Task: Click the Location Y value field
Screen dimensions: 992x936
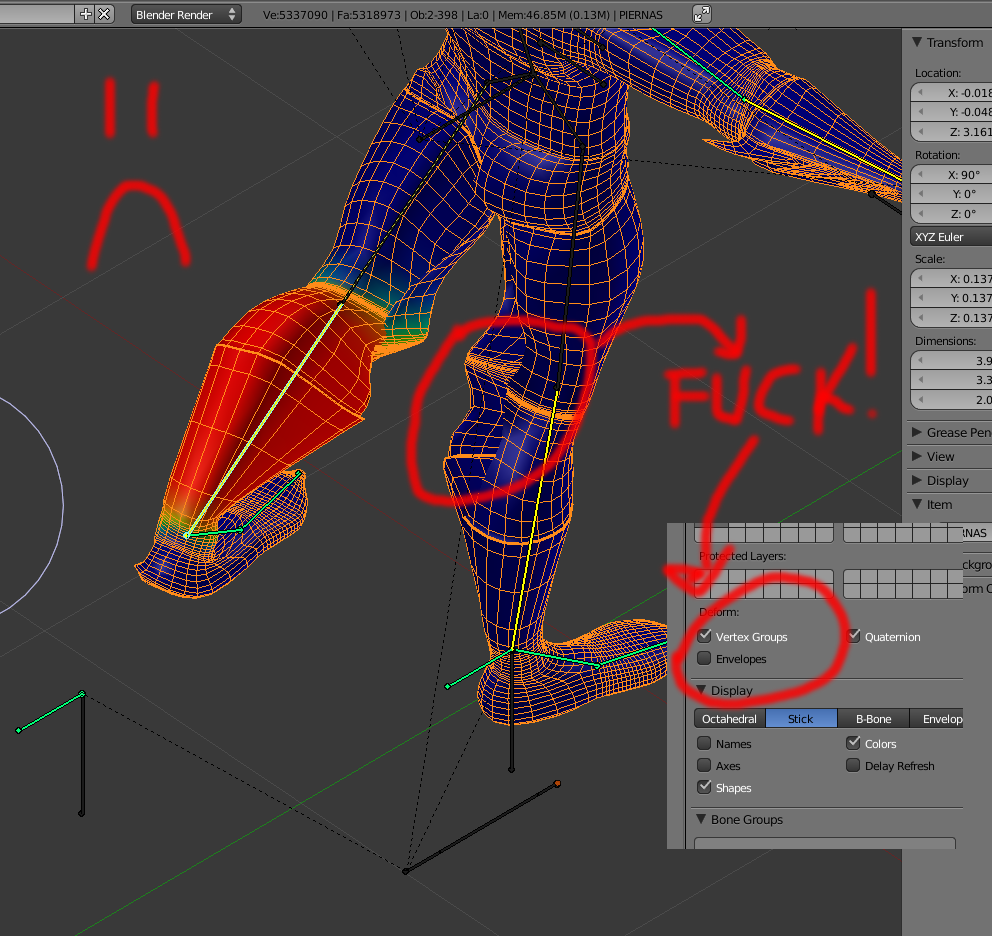Action: [951, 112]
